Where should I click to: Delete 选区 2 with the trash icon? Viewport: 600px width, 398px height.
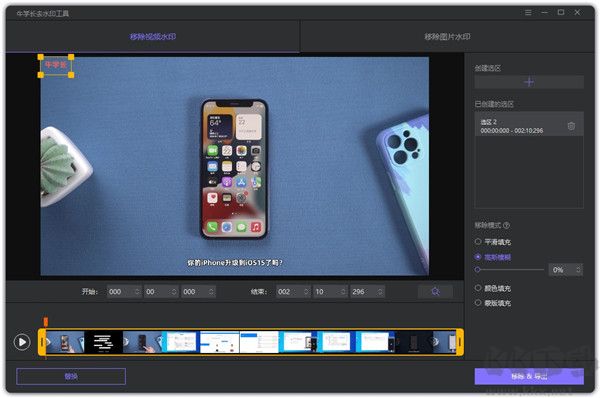(571, 126)
